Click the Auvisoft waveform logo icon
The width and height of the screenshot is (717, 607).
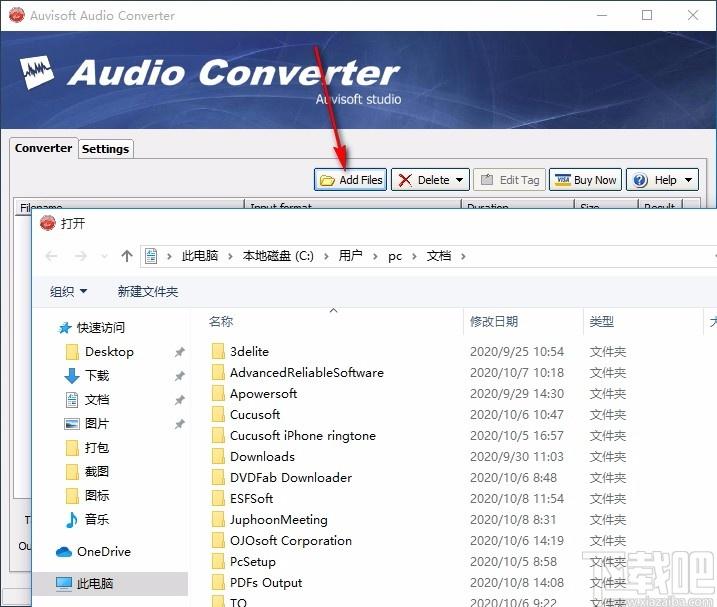coord(37,72)
